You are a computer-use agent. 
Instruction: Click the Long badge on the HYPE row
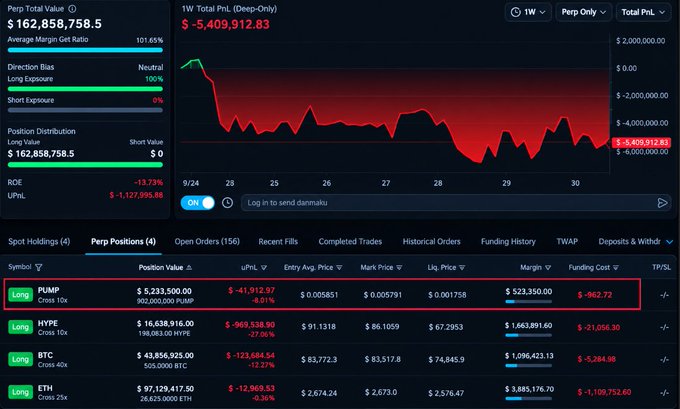pyautogui.click(x=20, y=327)
